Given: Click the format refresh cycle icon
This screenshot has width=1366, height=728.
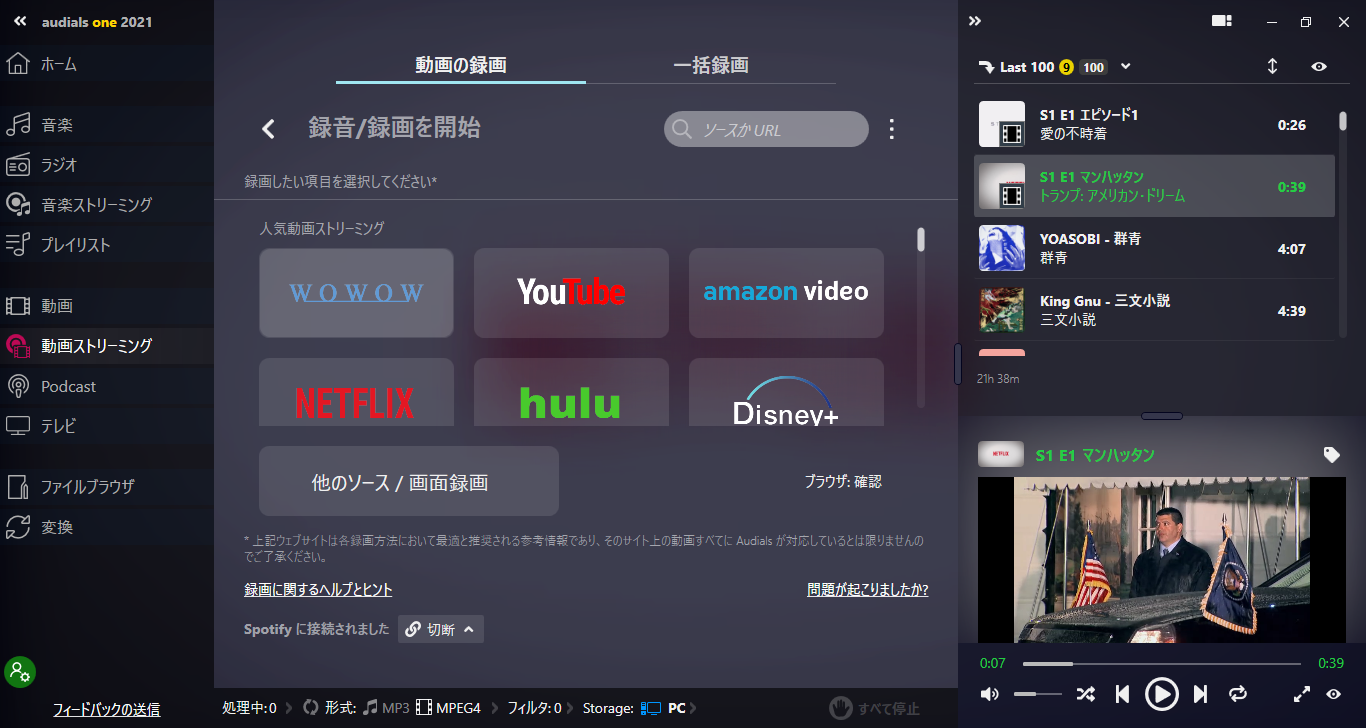Looking at the screenshot, I should click(310, 708).
